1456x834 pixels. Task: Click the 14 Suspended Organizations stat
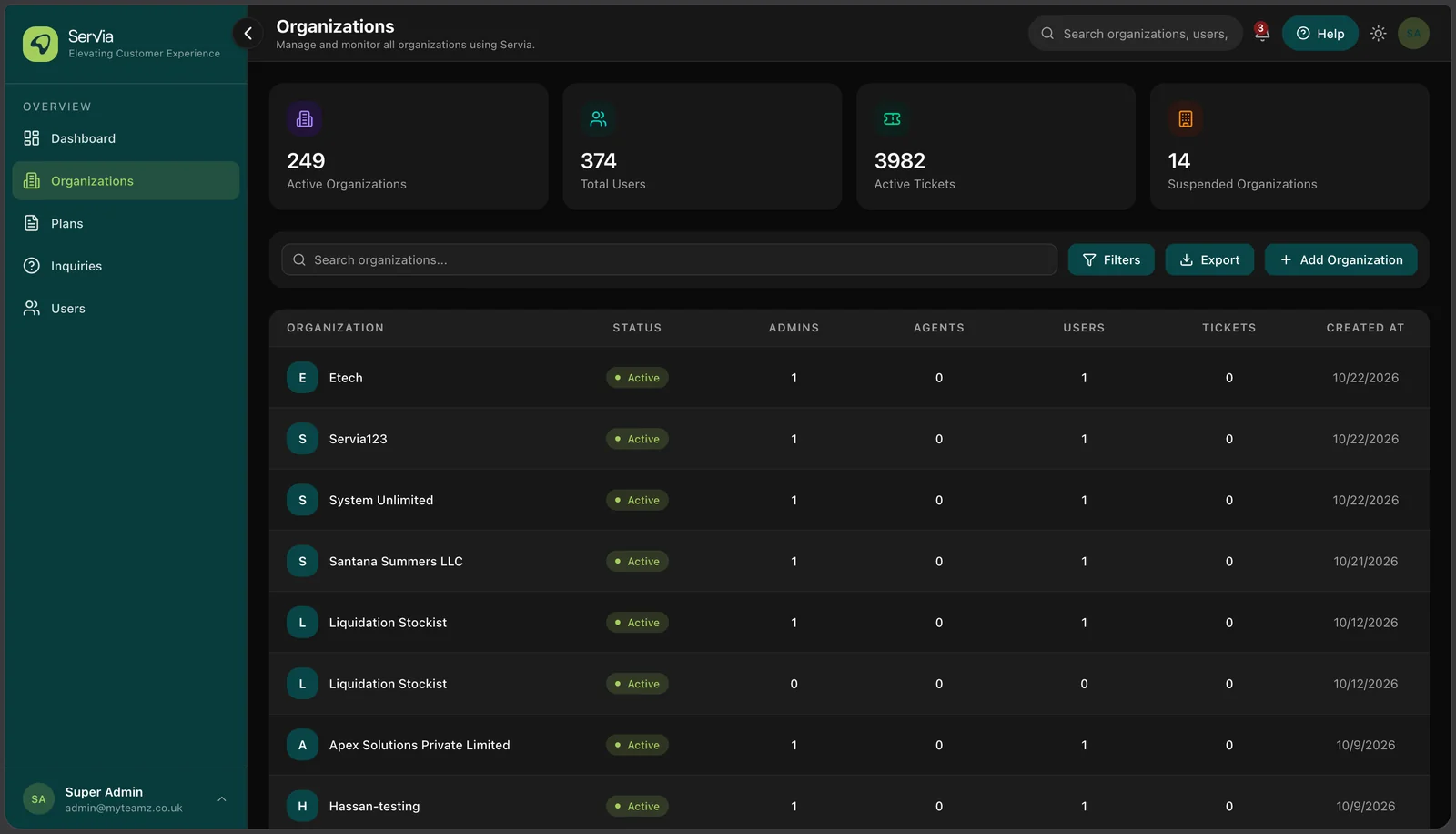1289,147
